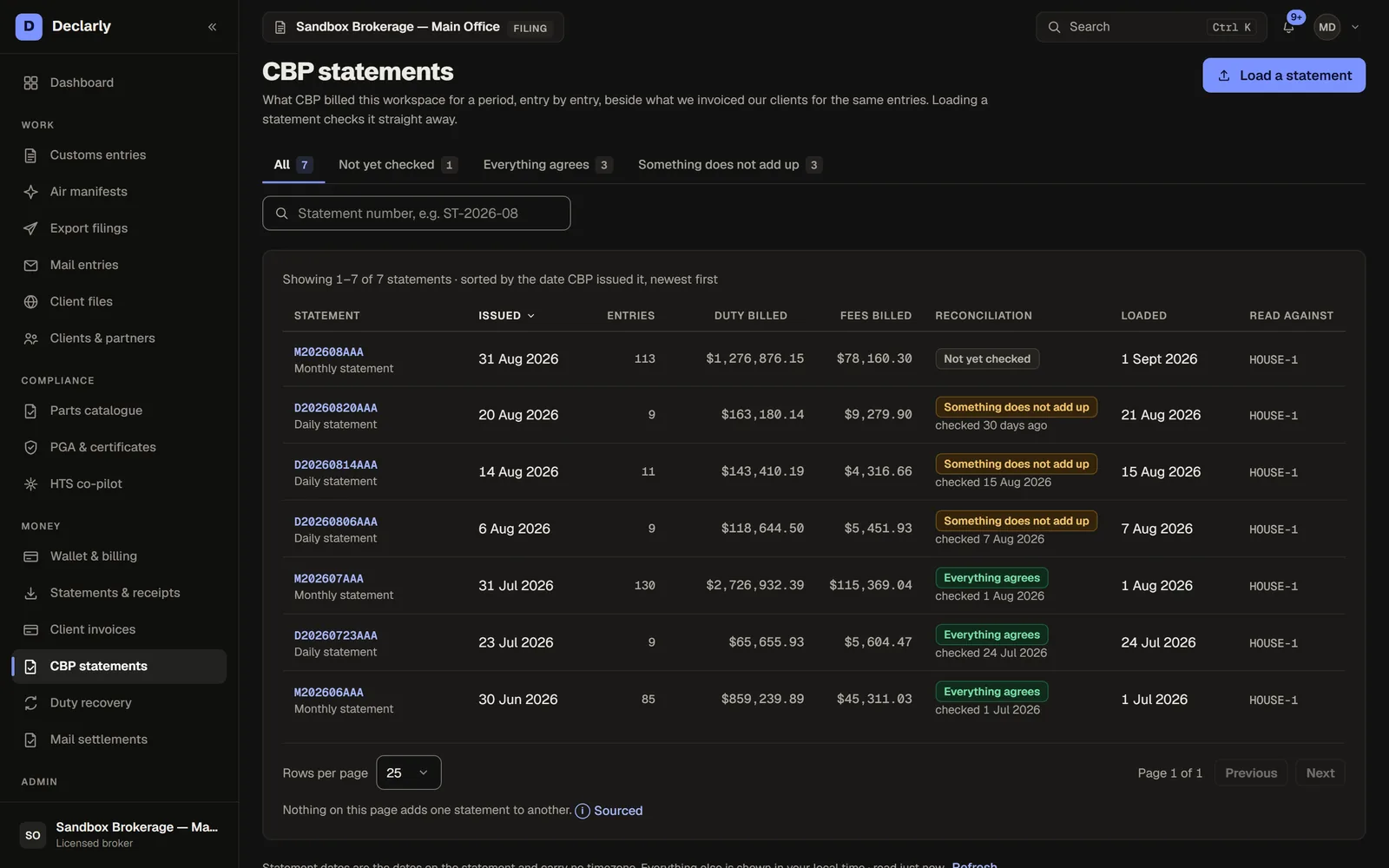Click the CBP statements file icon
This screenshot has width=1389, height=868.
click(30, 667)
